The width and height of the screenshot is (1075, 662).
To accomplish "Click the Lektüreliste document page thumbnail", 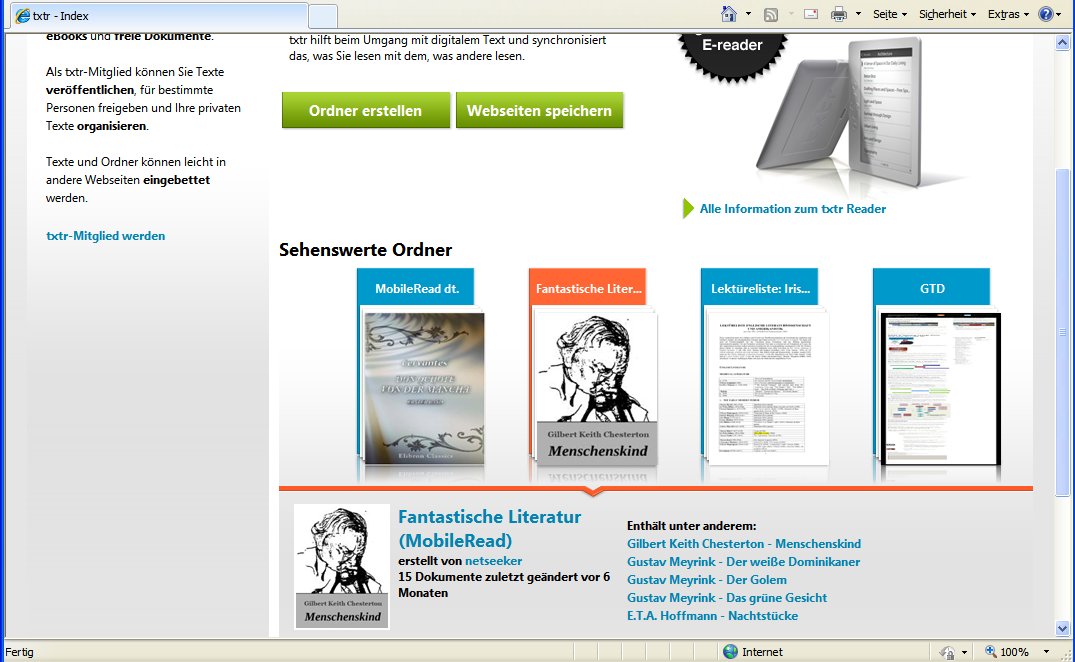I will (769, 389).
